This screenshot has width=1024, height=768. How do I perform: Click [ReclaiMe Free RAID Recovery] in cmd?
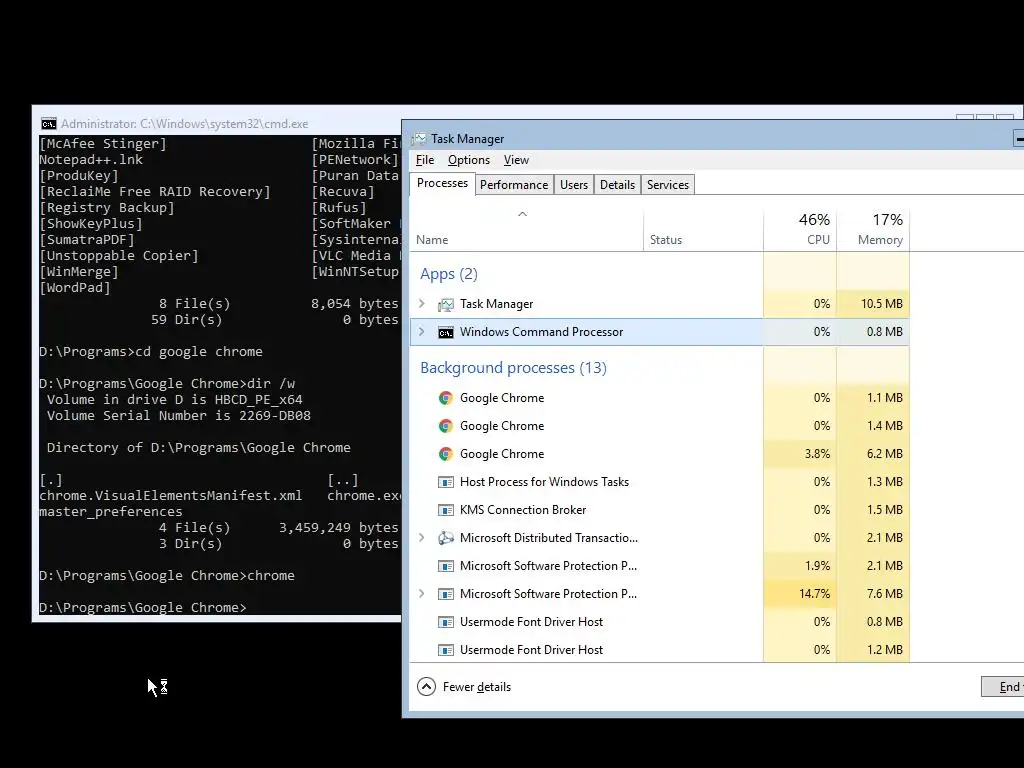pos(155,192)
